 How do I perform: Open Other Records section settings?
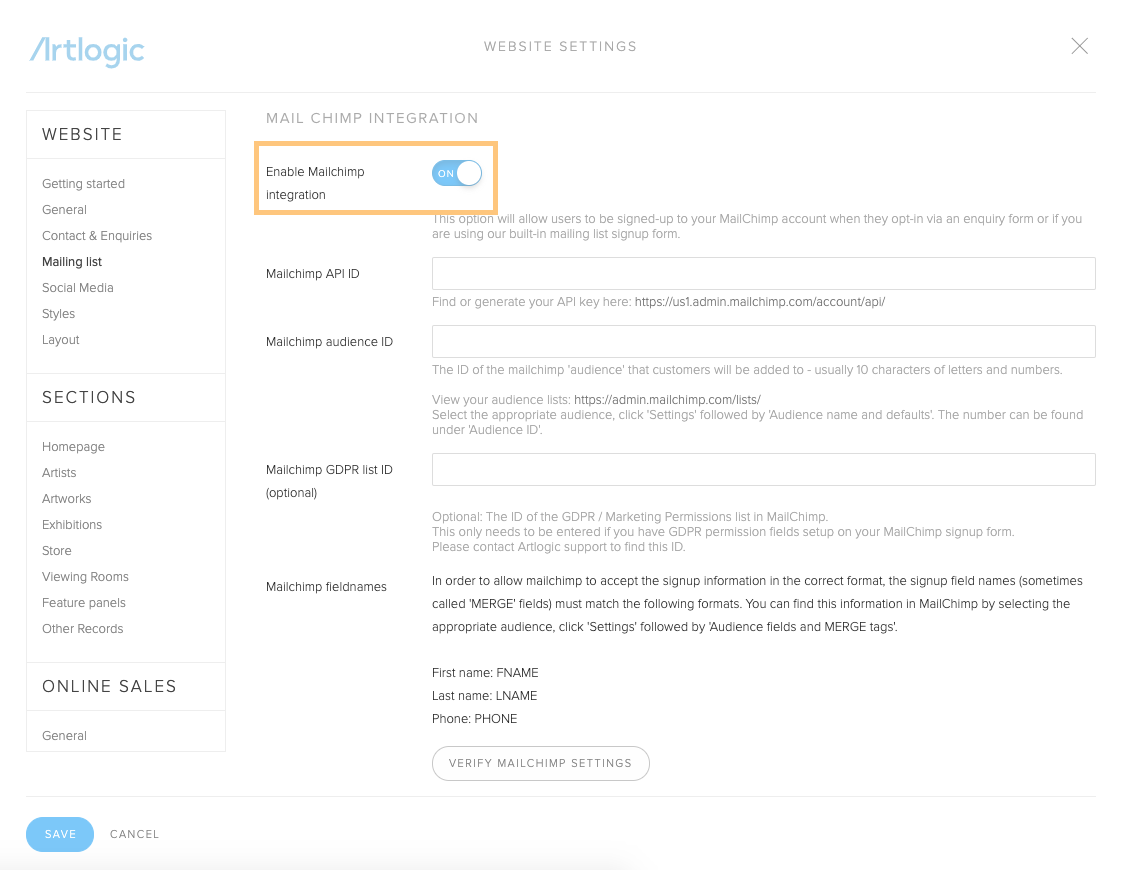83,629
